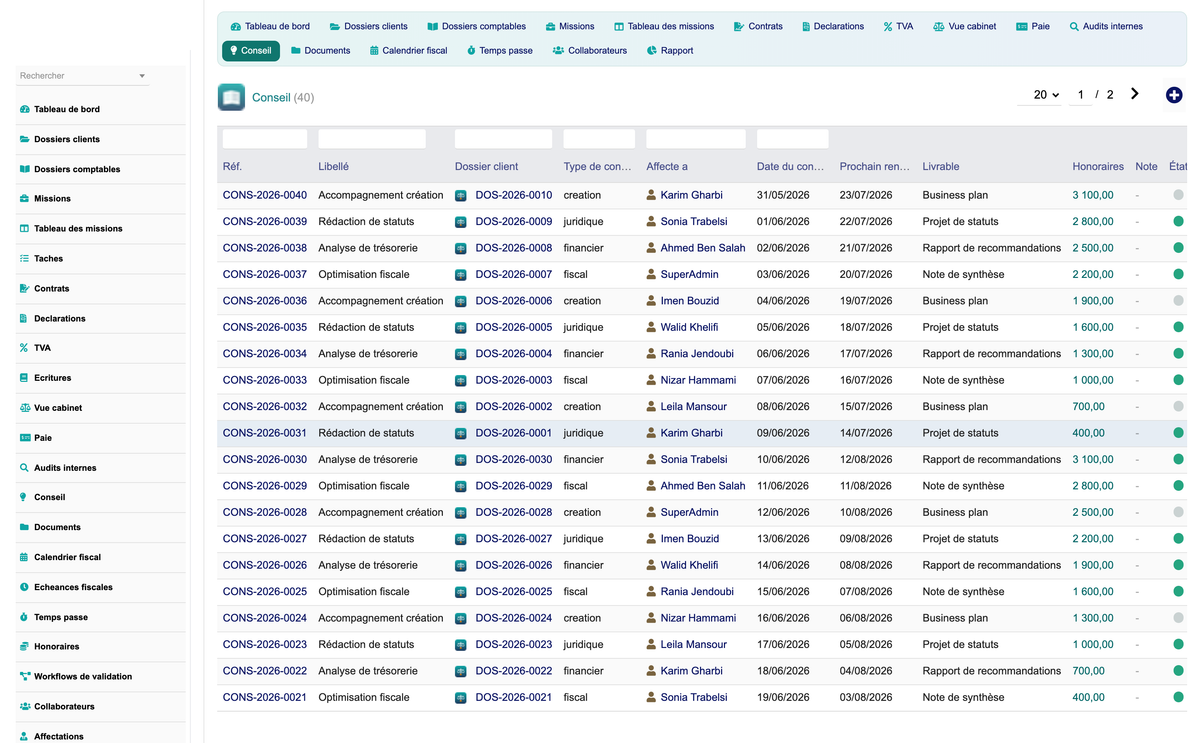
Task: Click the Audits internes magnifier icon in sidebar
Action: (24, 468)
